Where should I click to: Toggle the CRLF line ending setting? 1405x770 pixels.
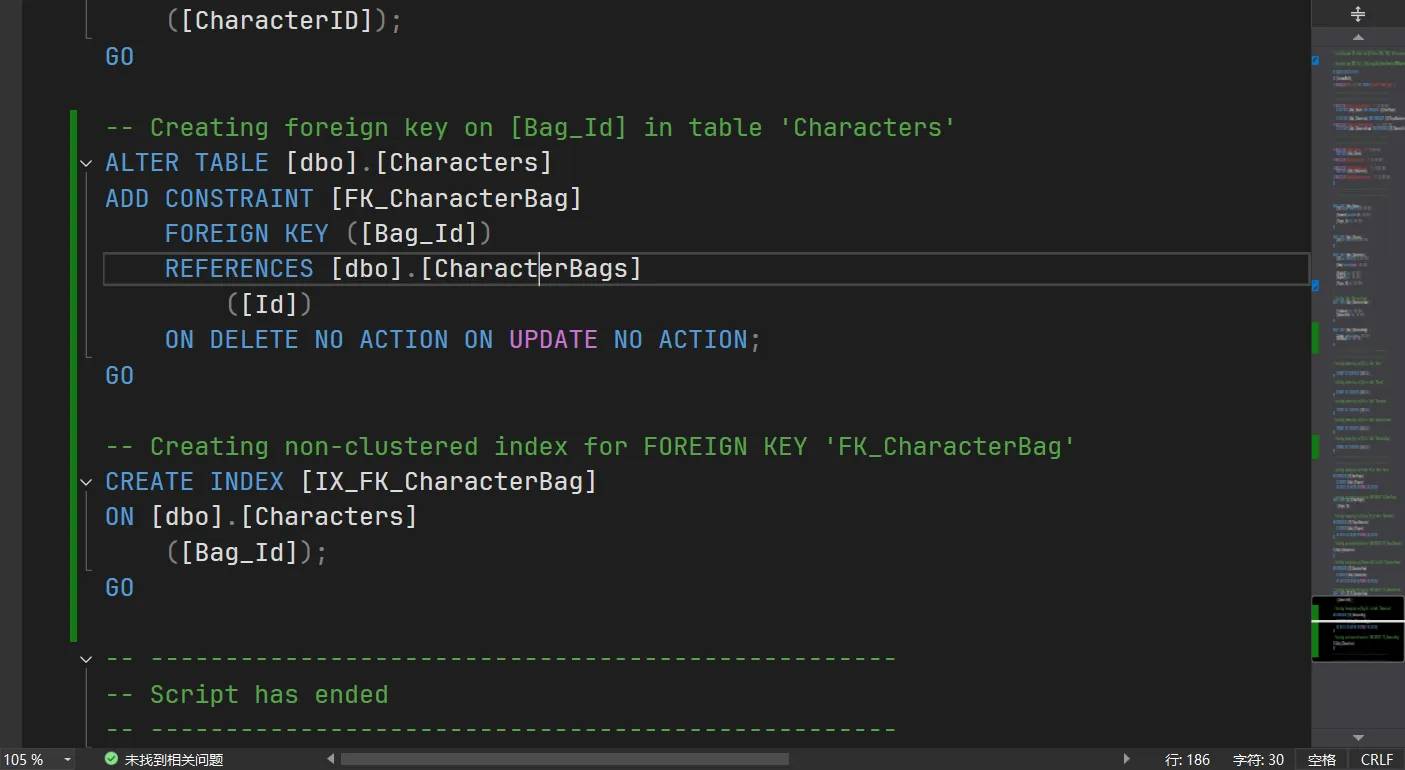(x=1376, y=760)
